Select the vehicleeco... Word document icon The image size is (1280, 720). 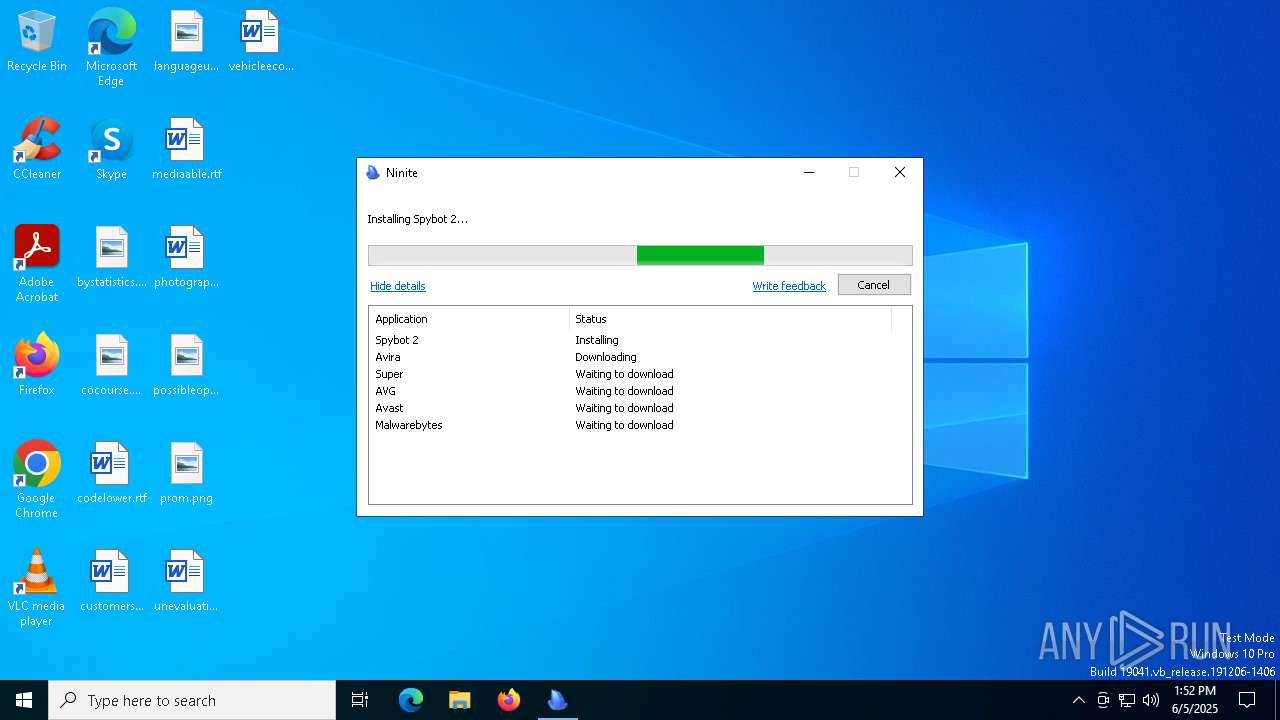pyautogui.click(x=261, y=42)
